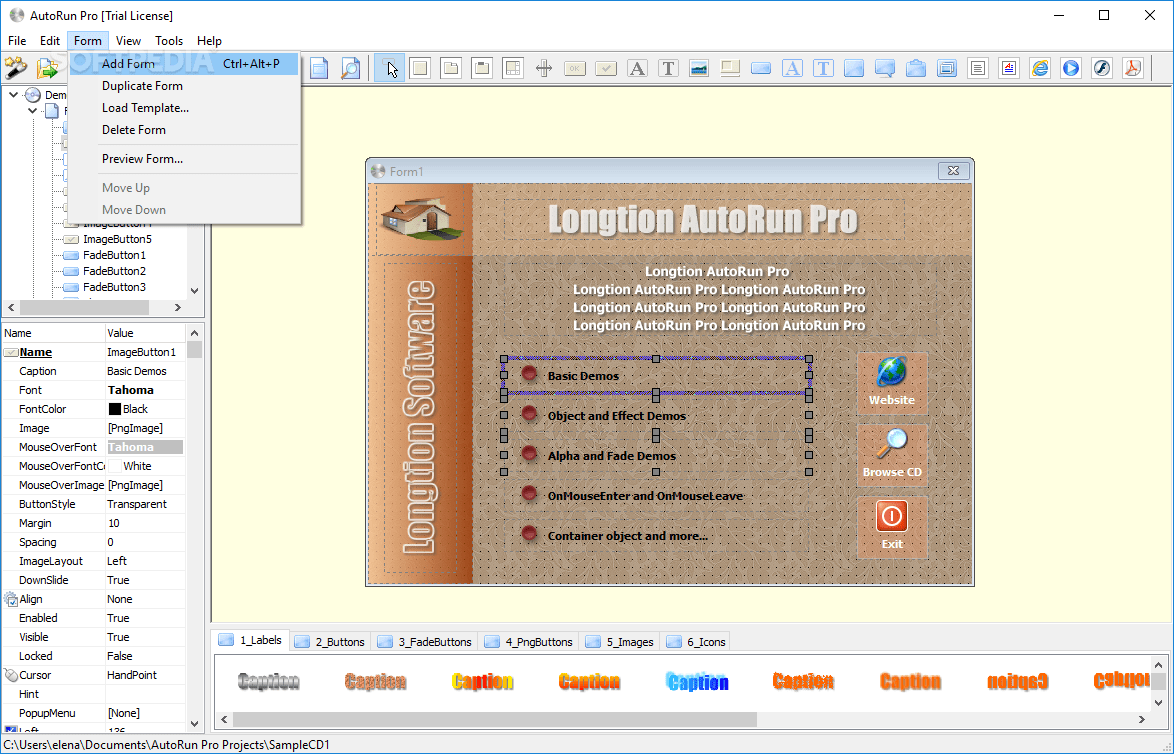1174x754 pixels.
Task: Click the ButtonStyle Transparent value
Action: point(145,504)
